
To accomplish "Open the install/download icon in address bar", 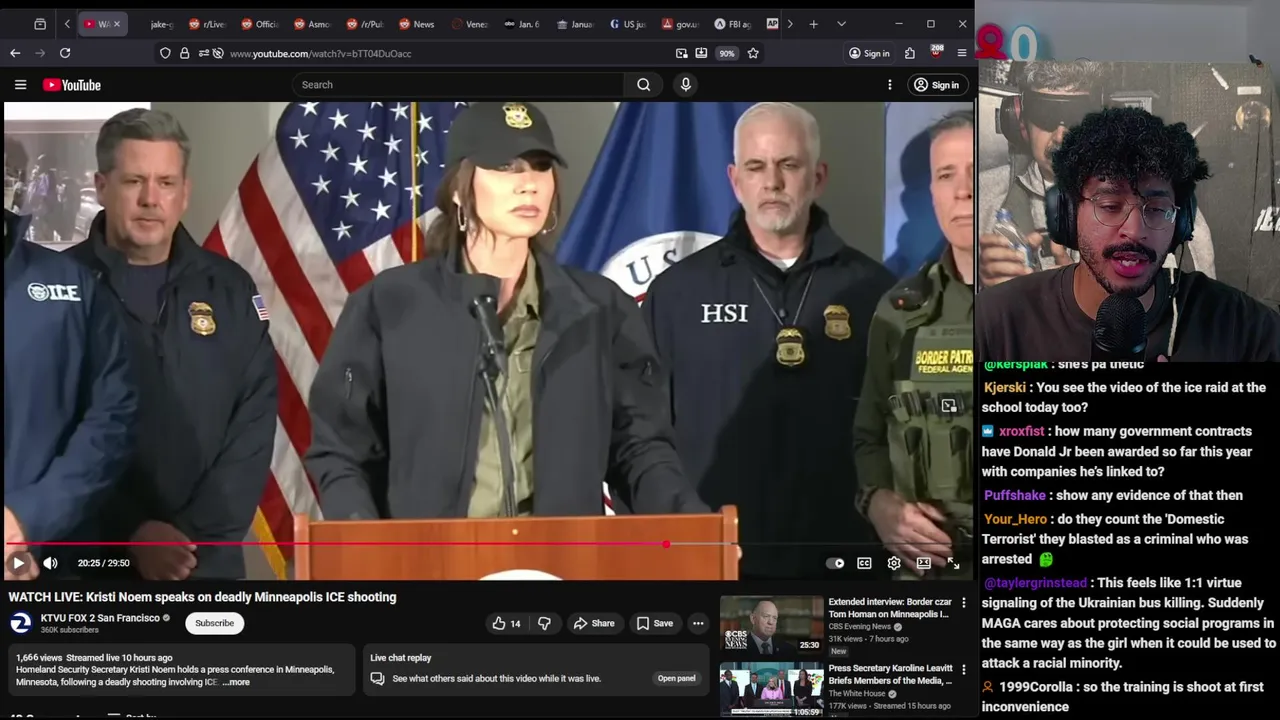I will (x=701, y=53).
